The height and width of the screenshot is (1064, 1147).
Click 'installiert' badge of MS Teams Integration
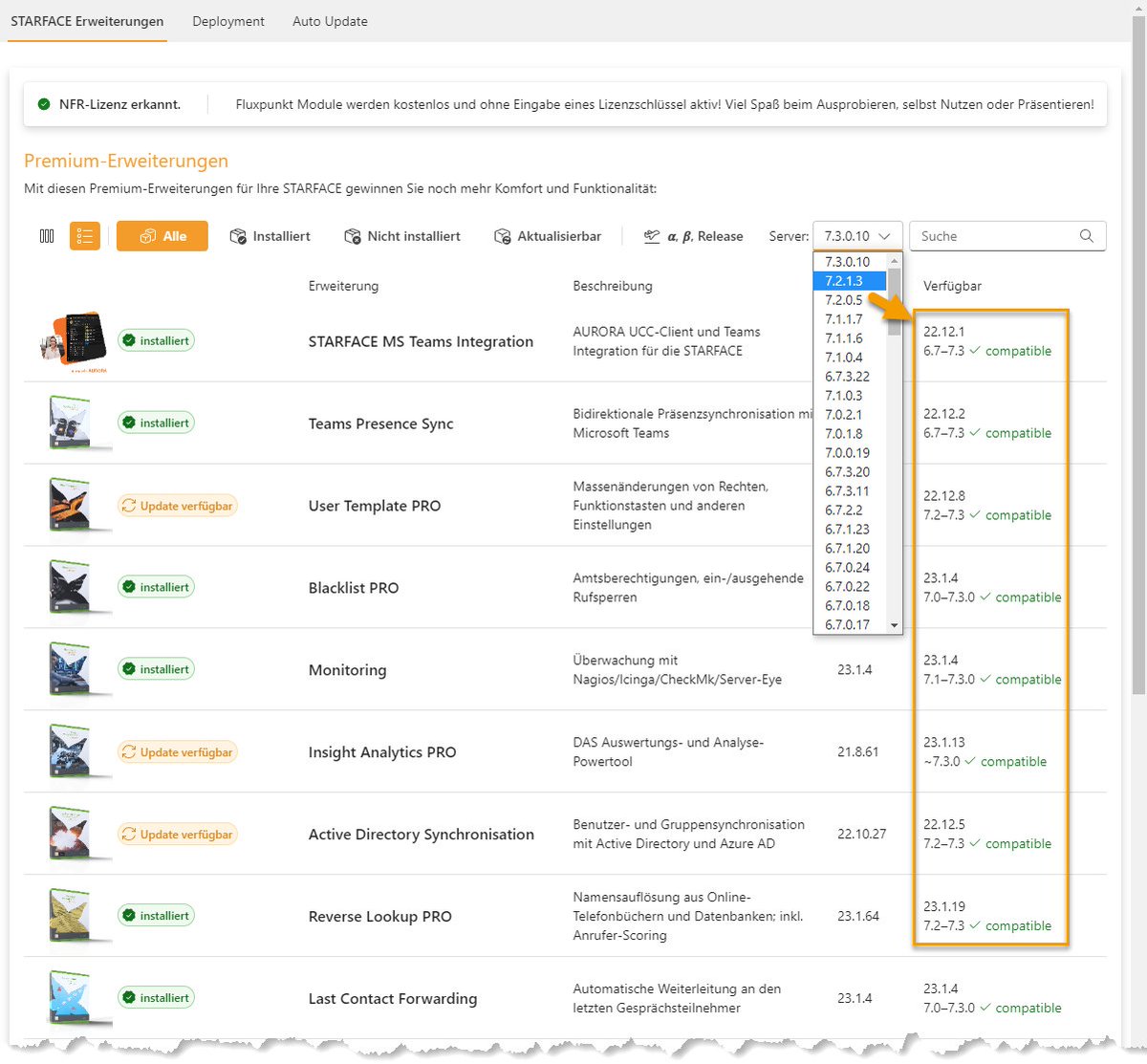(x=156, y=340)
